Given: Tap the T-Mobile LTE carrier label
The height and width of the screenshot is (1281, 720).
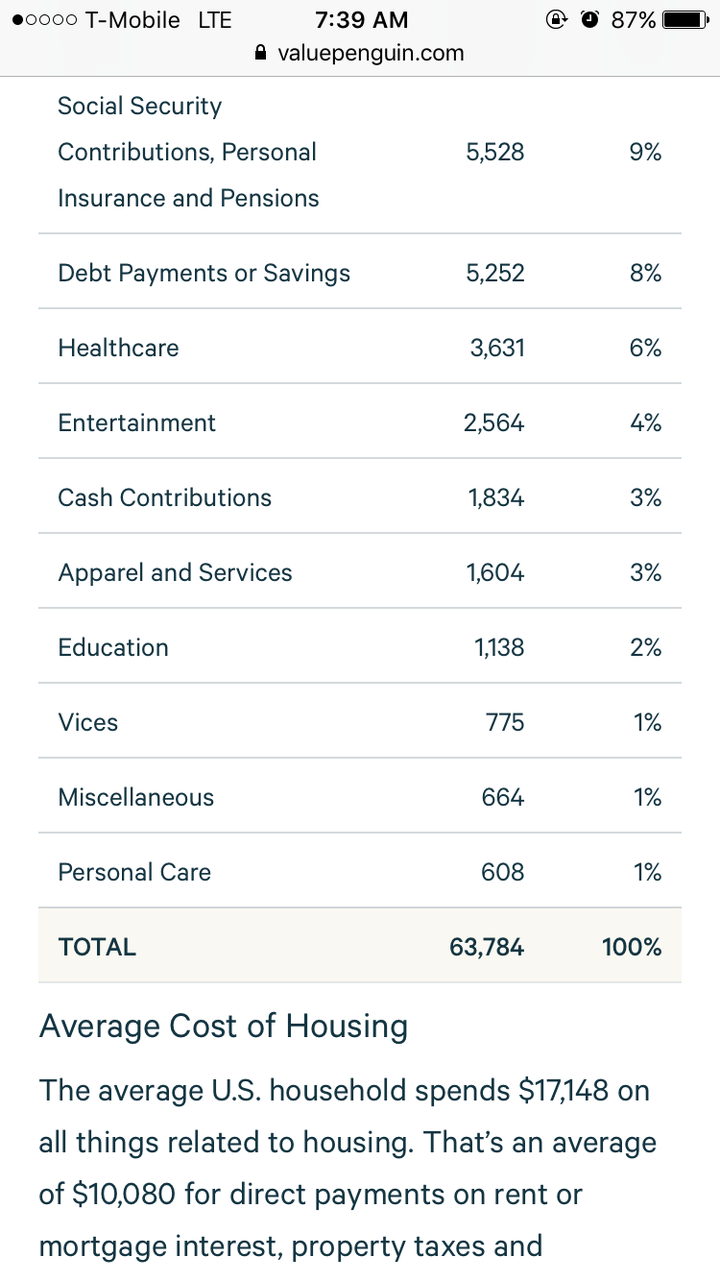Looking at the screenshot, I should pyautogui.click(x=158, y=20).
